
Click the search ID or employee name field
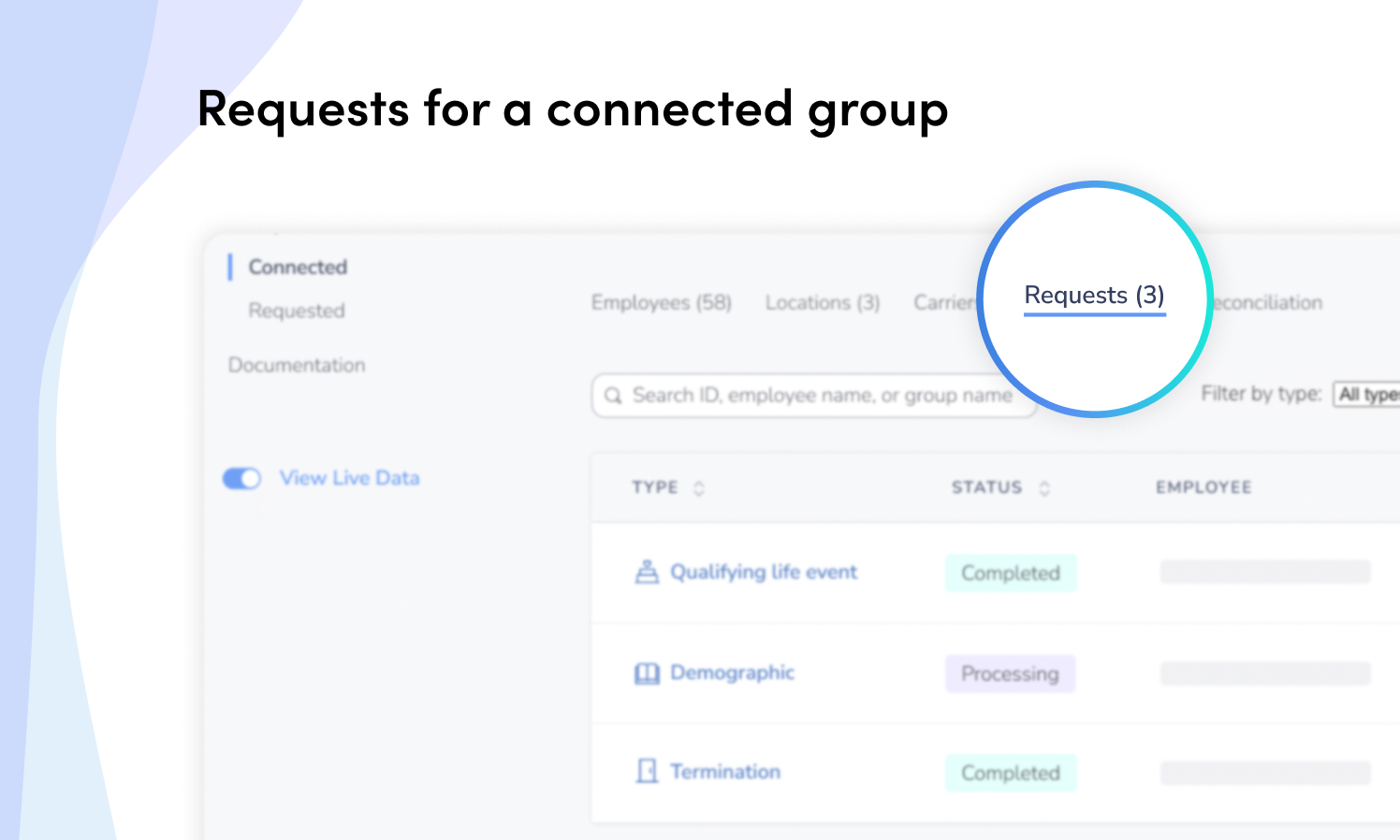814,396
